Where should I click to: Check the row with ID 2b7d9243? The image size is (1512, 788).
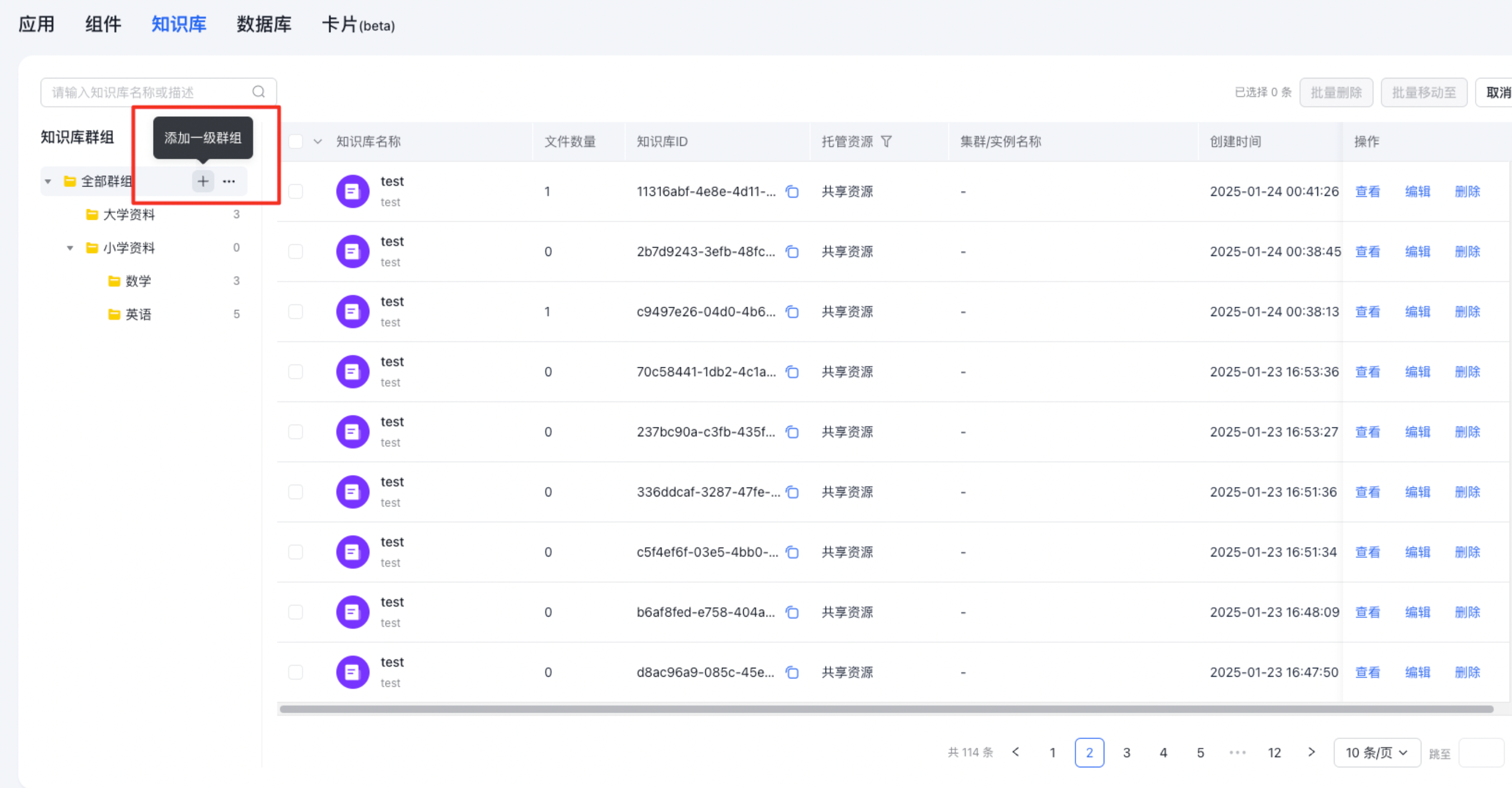pyautogui.click(x=295, y=252)
